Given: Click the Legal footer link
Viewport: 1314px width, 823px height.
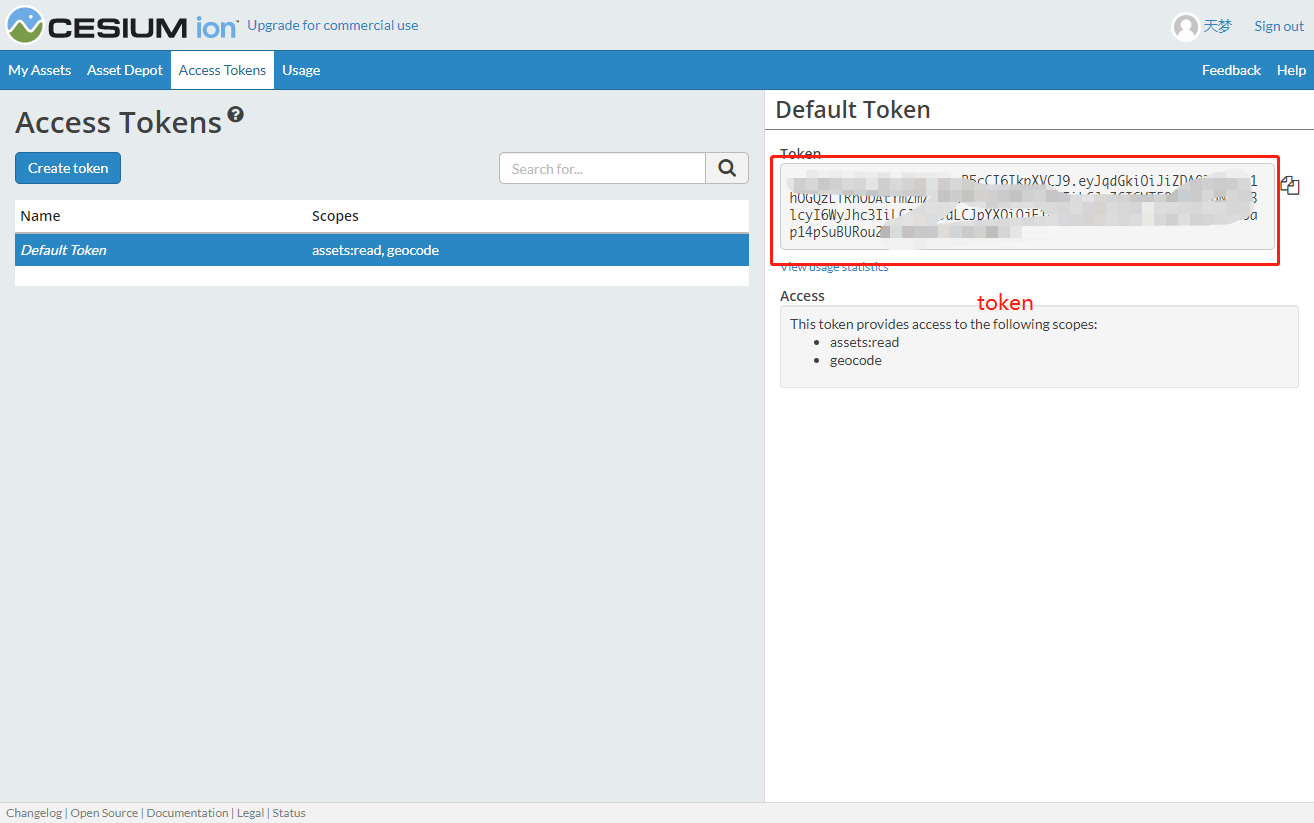Looking at the screenshot, I should coord(250,813).
